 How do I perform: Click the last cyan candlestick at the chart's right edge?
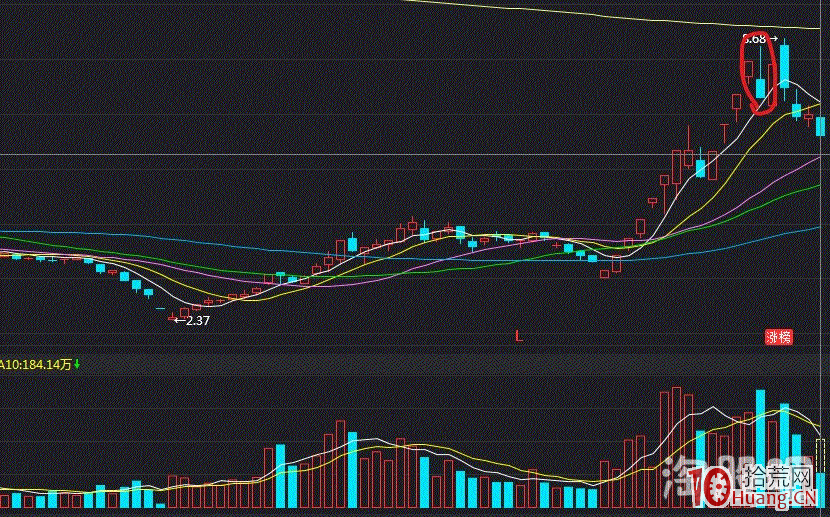point(820,126)
